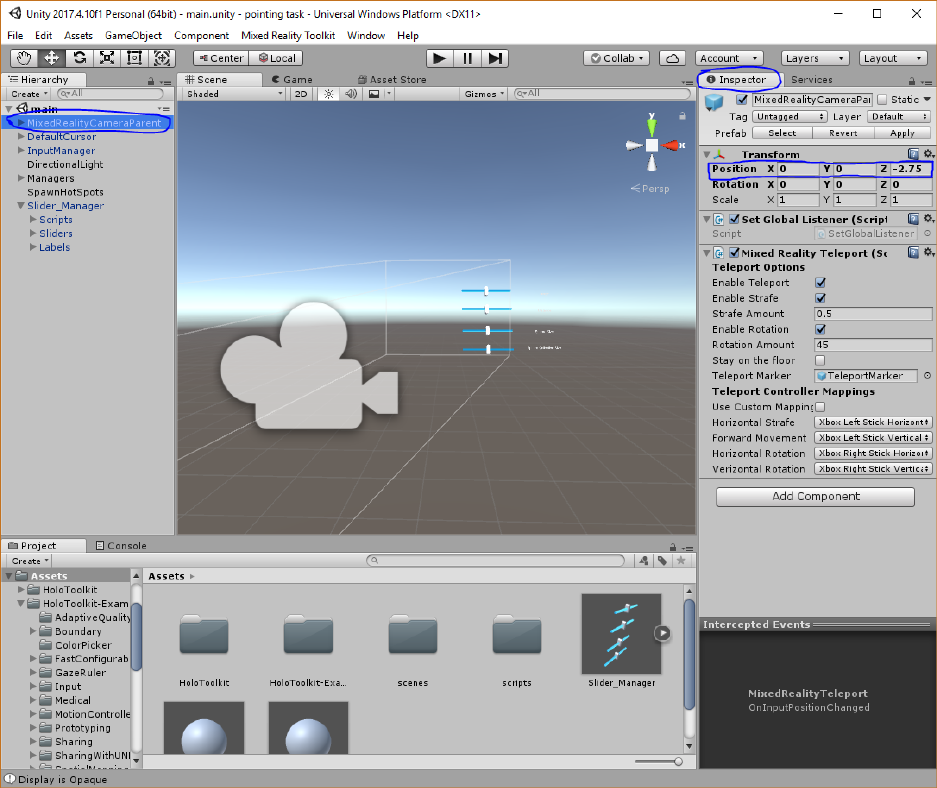Click the Add Component button

tap(815, 496)
